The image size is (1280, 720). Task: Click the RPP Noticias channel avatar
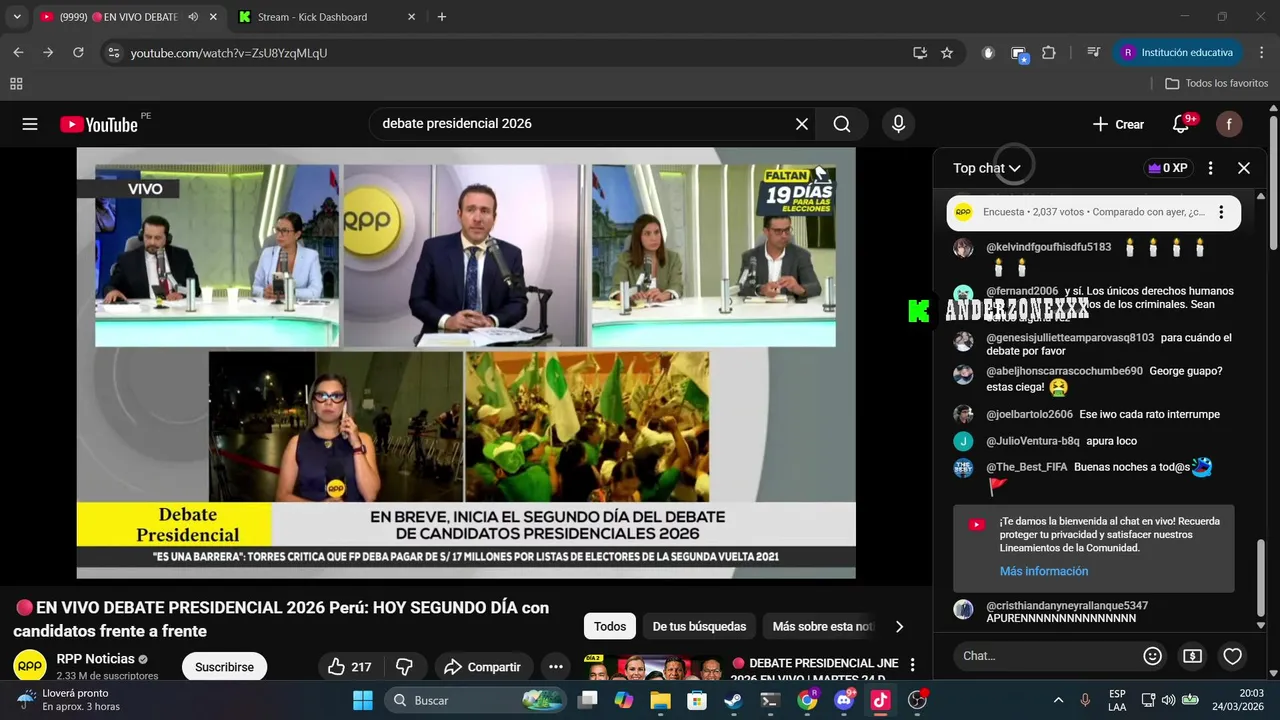(30, 666)
